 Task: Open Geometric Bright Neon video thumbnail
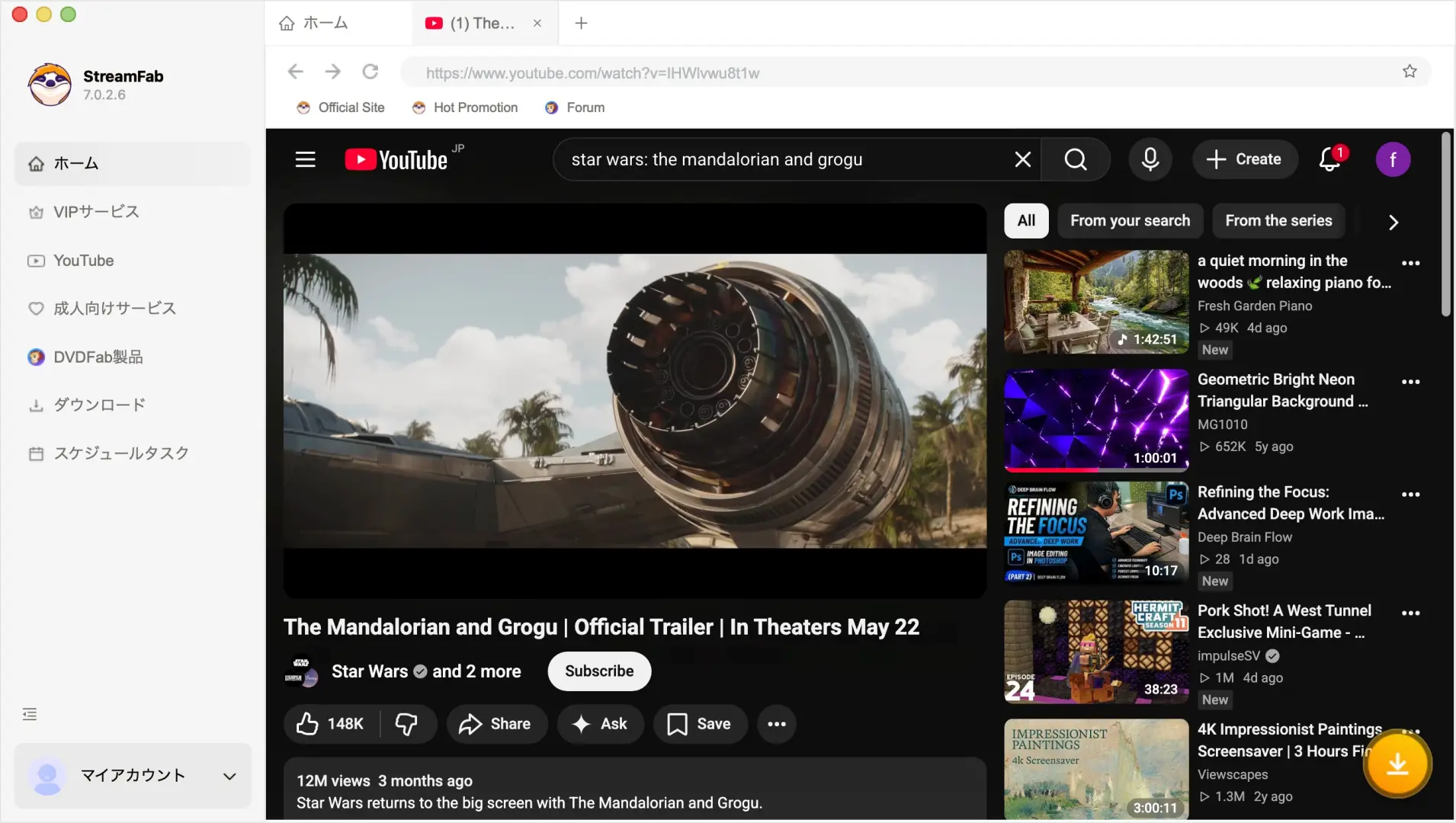coord(1096,421)
